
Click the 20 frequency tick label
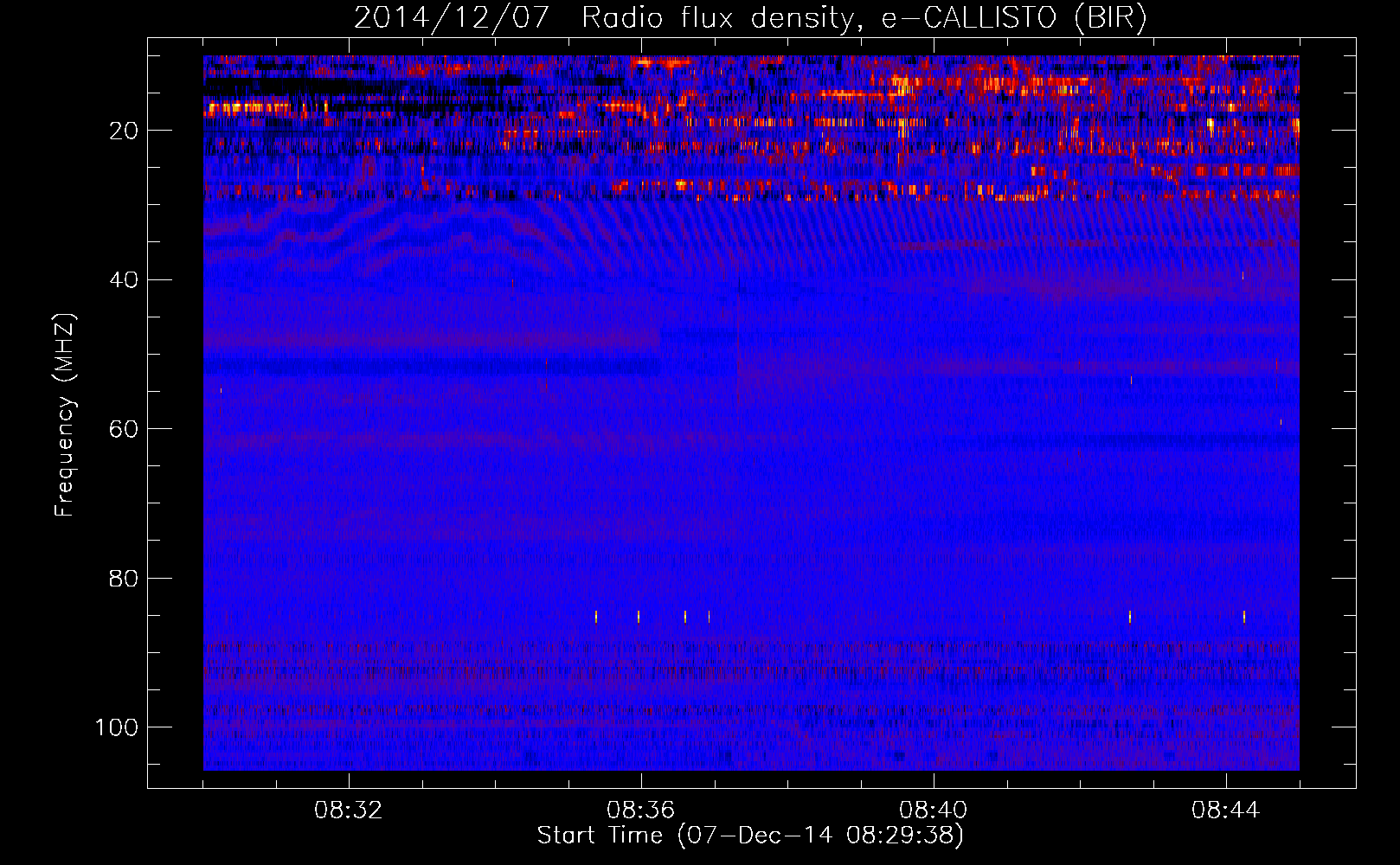124,131
